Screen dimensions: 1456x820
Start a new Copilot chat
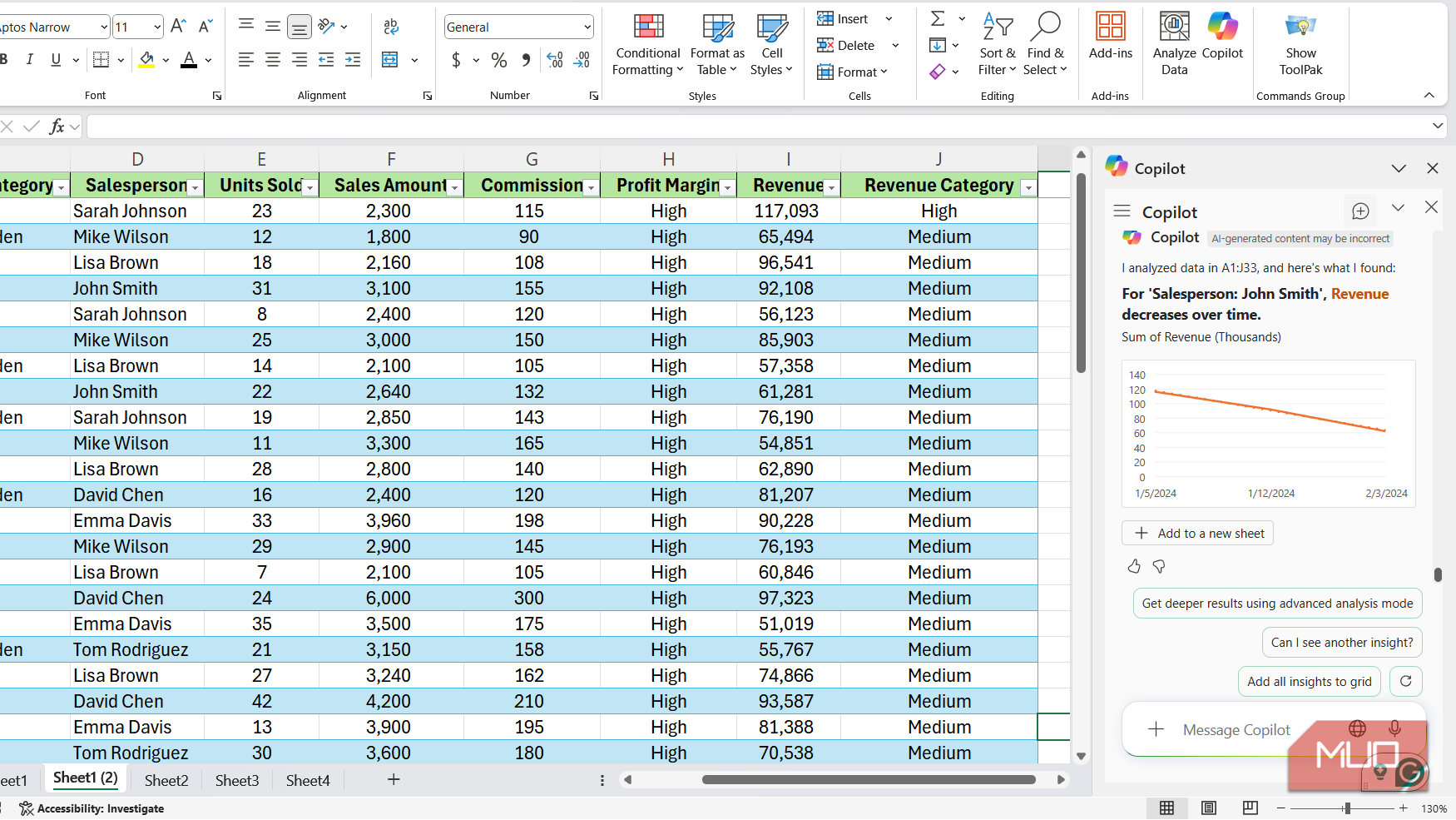pos(1360,211)
